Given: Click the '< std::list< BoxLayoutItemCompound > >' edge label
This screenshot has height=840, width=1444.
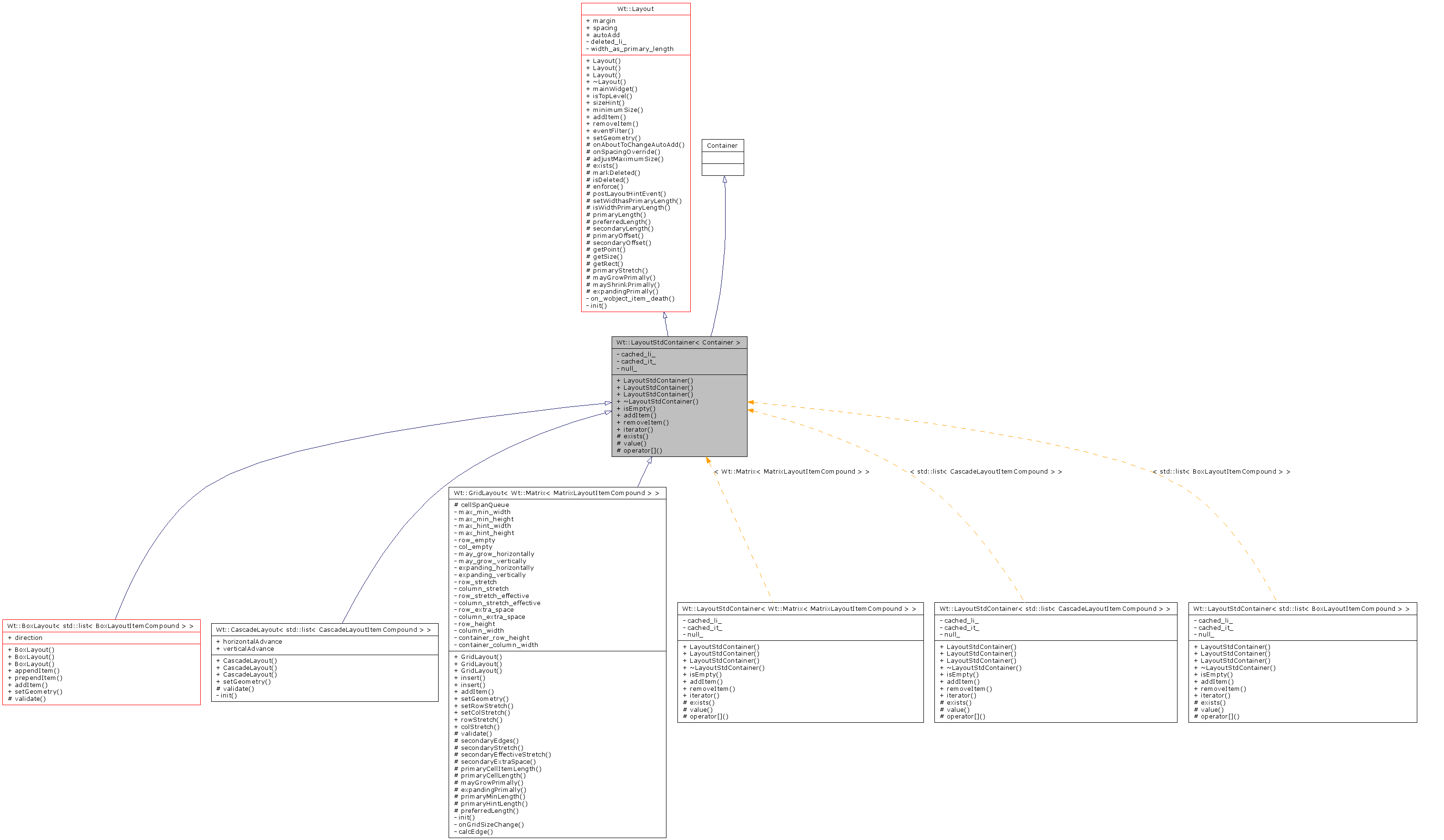Looking at the screenshot, I should point(1222,472).
